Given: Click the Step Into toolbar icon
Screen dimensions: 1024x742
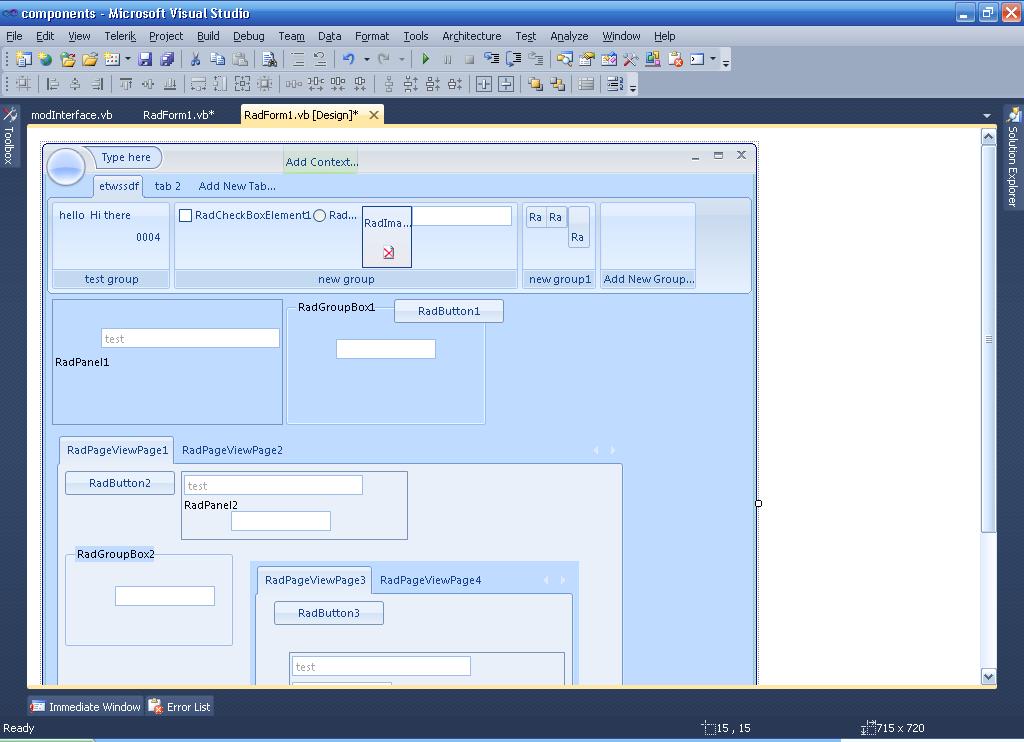Looking at the screenshot, I should 491,59.
